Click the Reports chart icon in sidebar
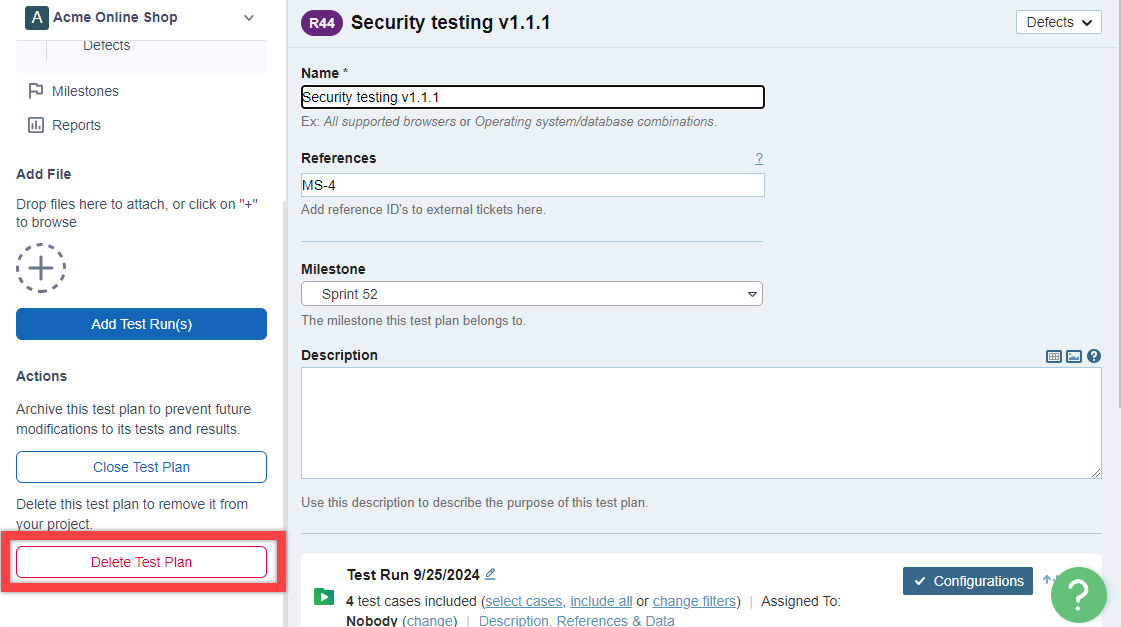1121x627 pixels. pyautogui.click(x=36, y=125)
